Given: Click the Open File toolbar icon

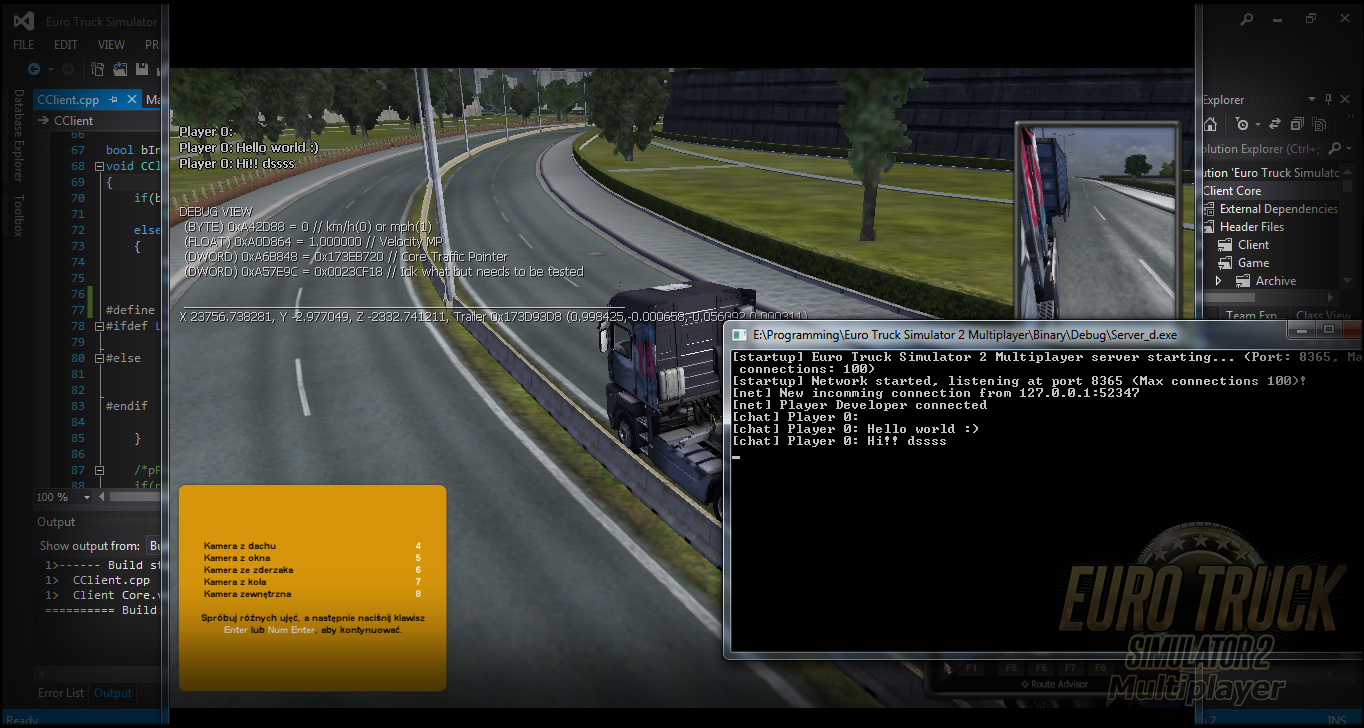Looking at the screenshot, I should (x=120, y=69).
